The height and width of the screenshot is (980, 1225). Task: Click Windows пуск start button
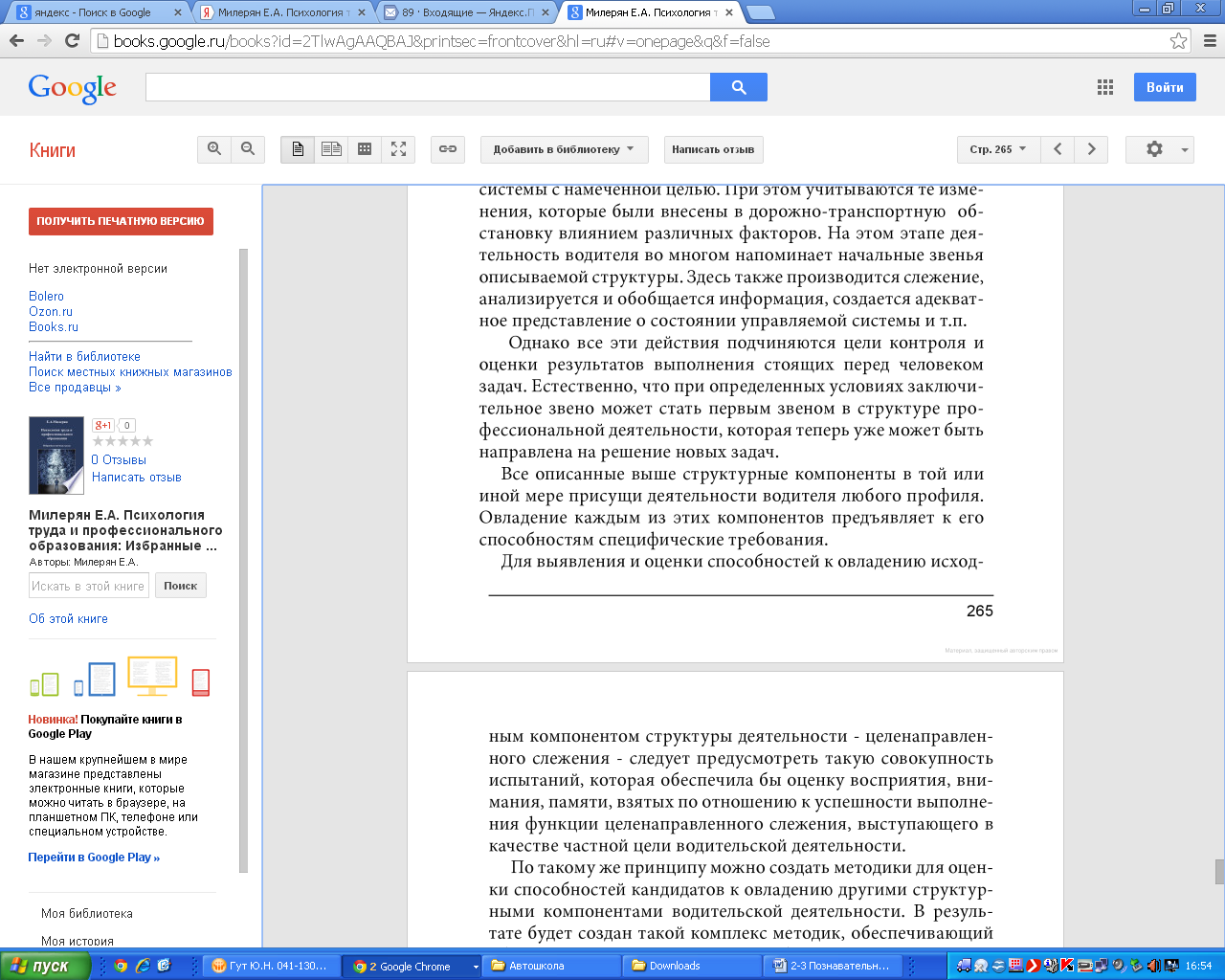[45, 966]
